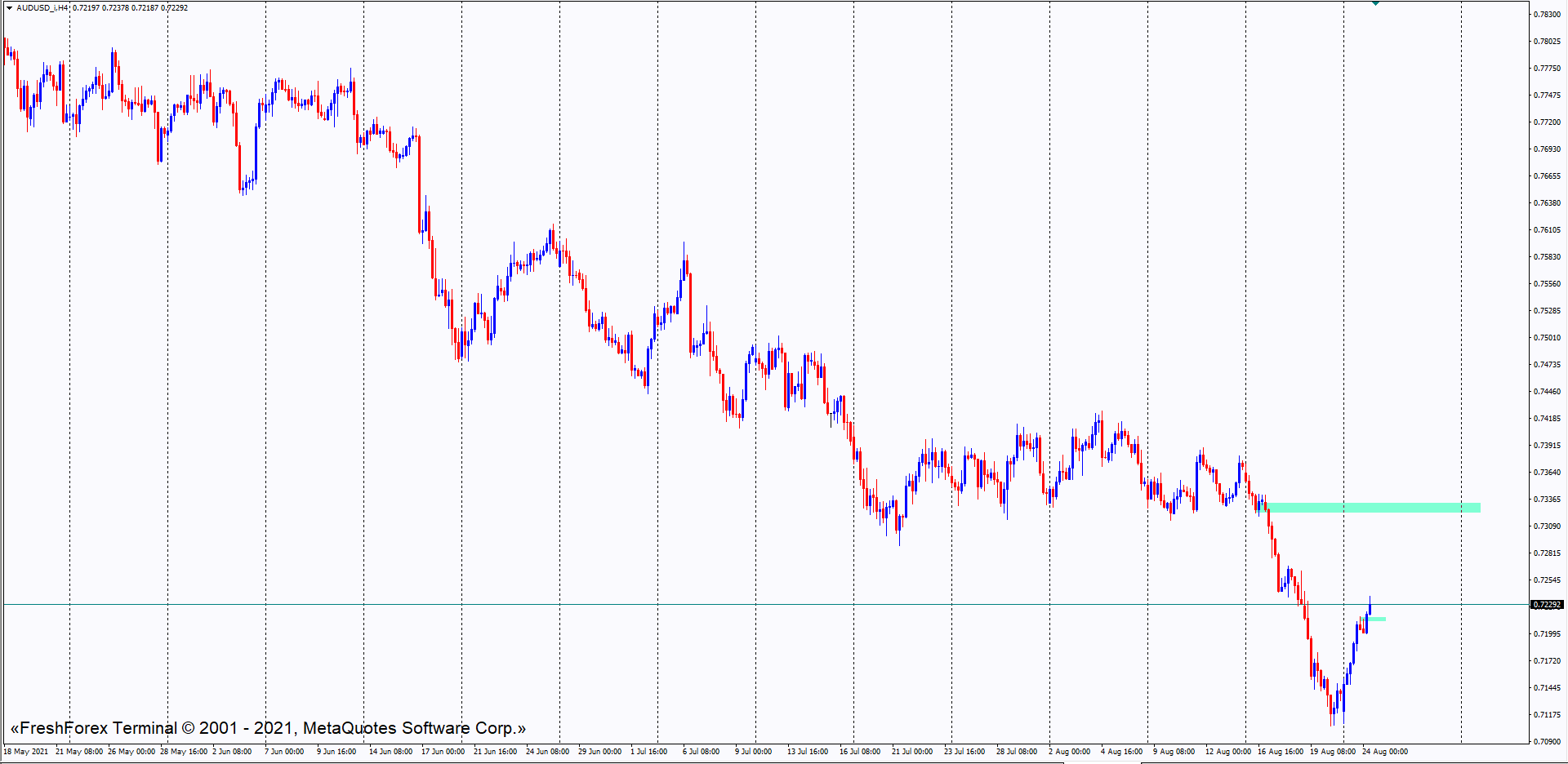The width and height of the screenshot is (1568, 764).
Task: Click the 0.74185 price axis label
Action: click(x=1548, y=419)
